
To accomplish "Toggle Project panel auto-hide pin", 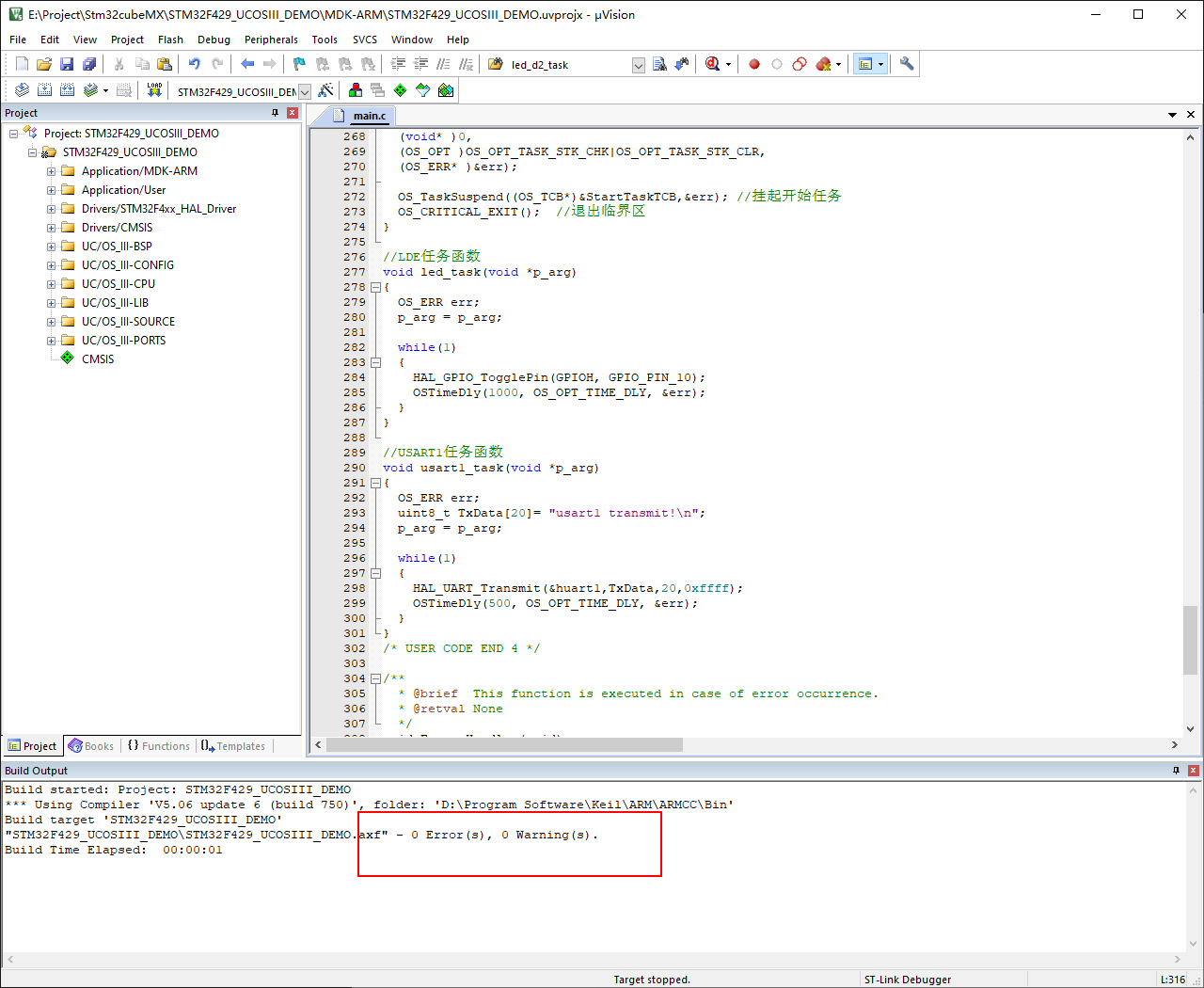I will [275, 112].
